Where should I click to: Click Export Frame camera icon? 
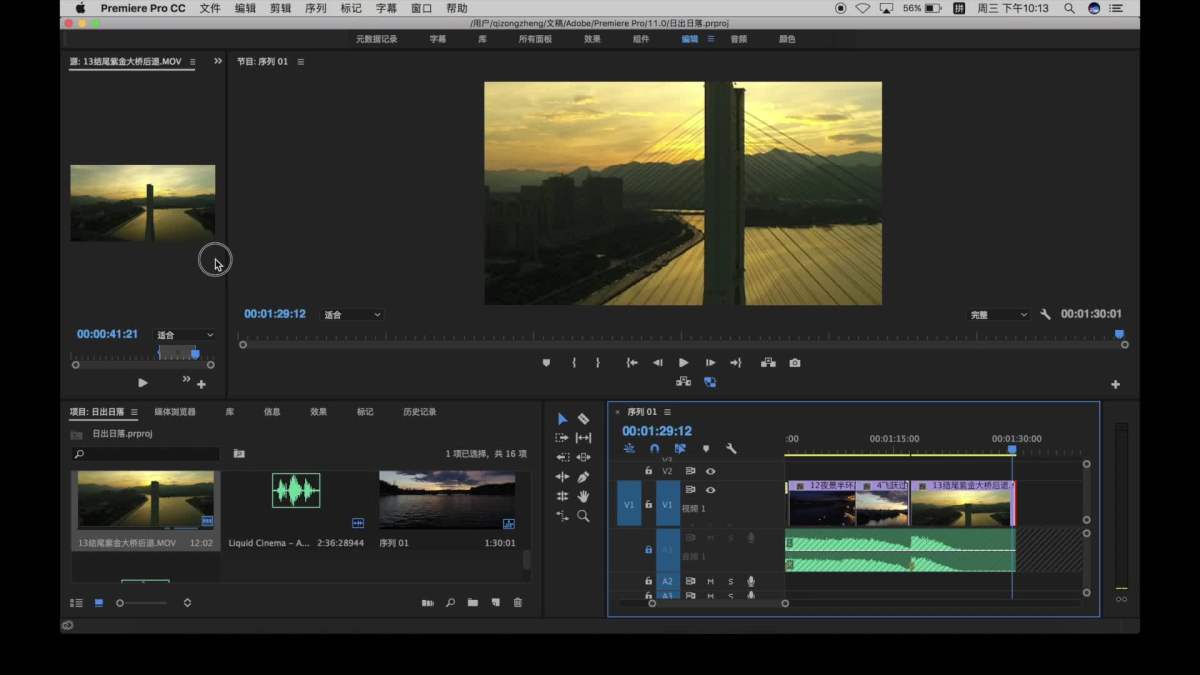click(x=795, y=363)
